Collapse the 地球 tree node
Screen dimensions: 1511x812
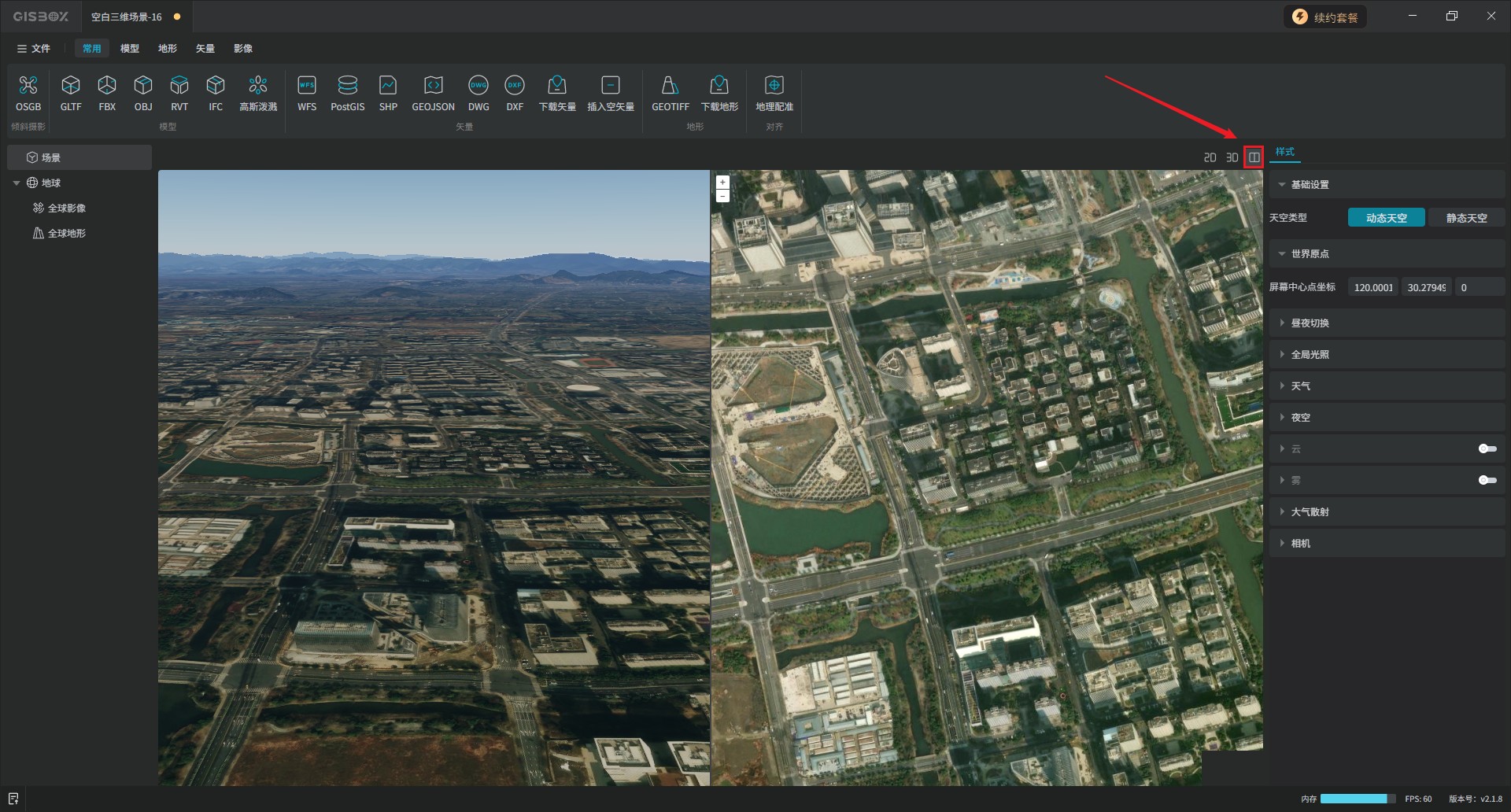(x=17, y=183)
